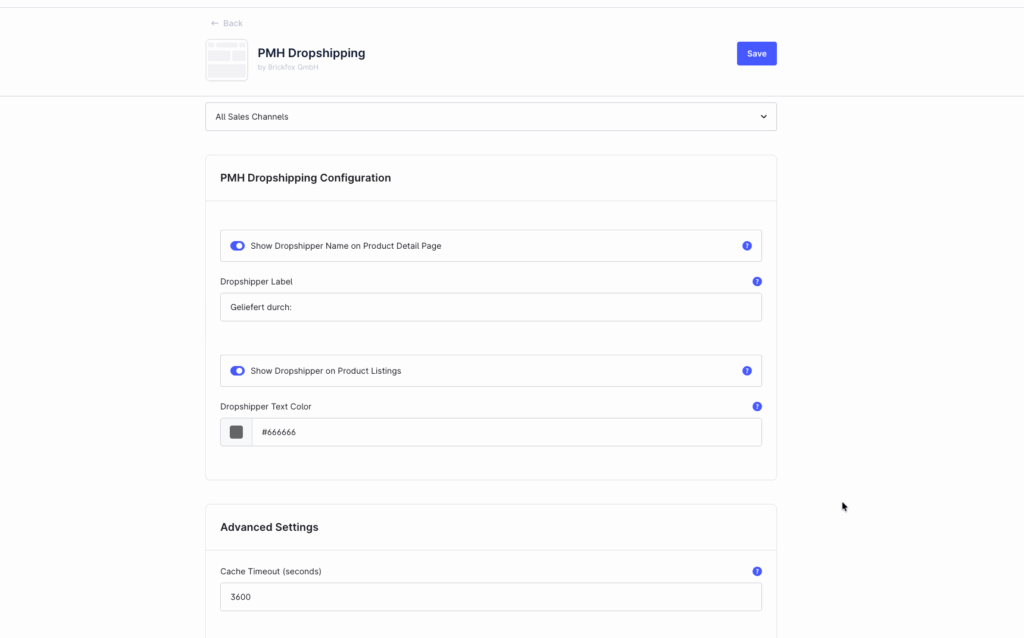Open help tooltip for Cache Timeout
1024x638 pixels.
click(757, 572)
